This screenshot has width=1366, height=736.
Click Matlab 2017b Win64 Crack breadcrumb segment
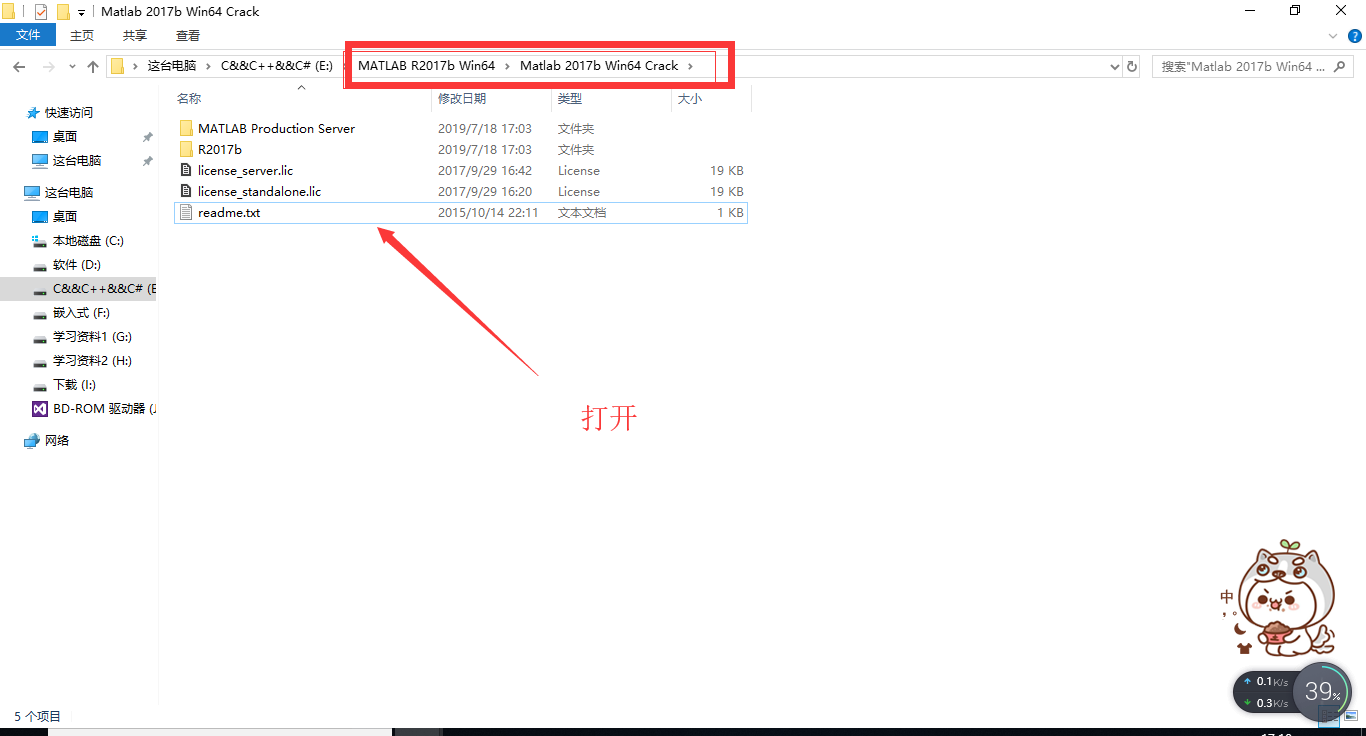tap(599, 66)
